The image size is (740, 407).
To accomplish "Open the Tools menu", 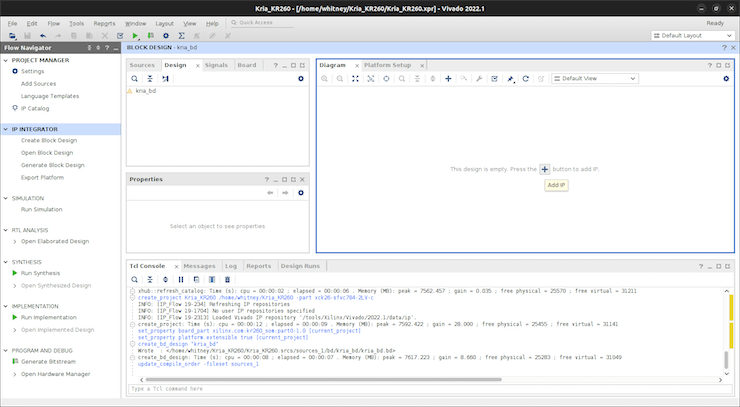I will pos(77,22).
